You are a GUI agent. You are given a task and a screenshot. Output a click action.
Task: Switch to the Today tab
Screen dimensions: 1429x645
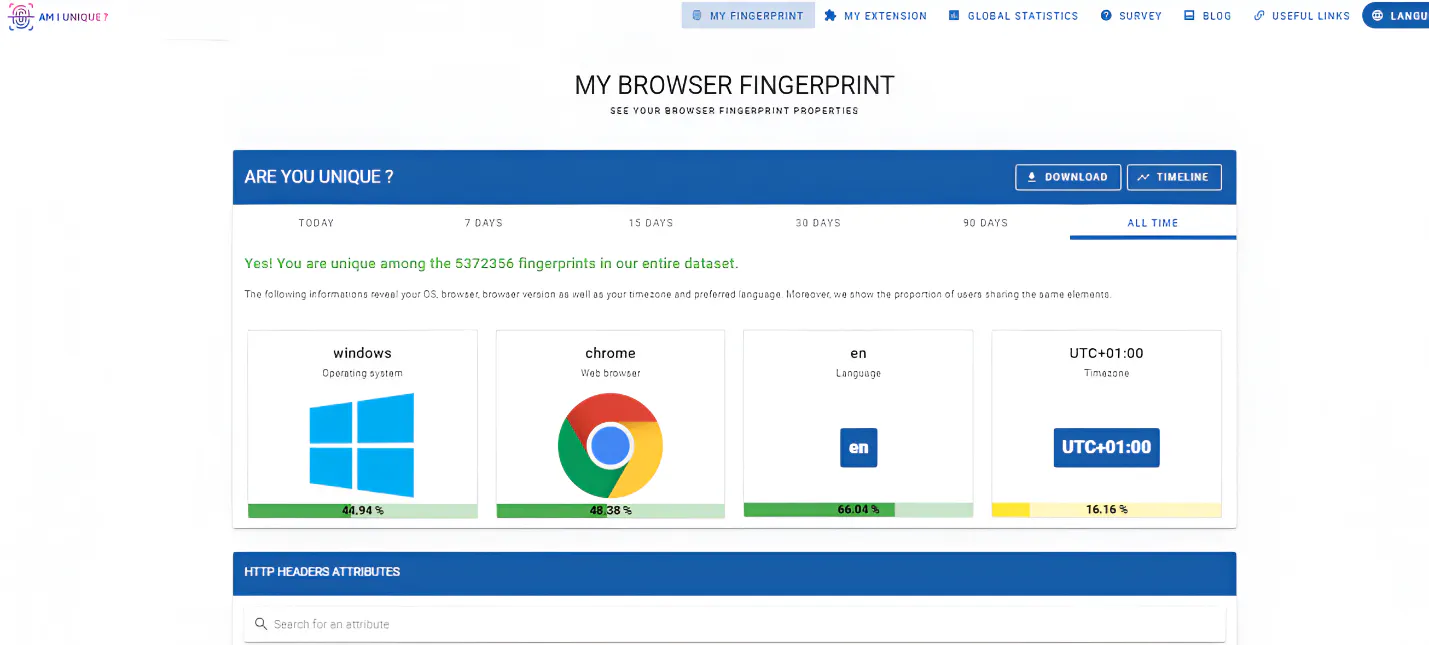tap(316, 223)
